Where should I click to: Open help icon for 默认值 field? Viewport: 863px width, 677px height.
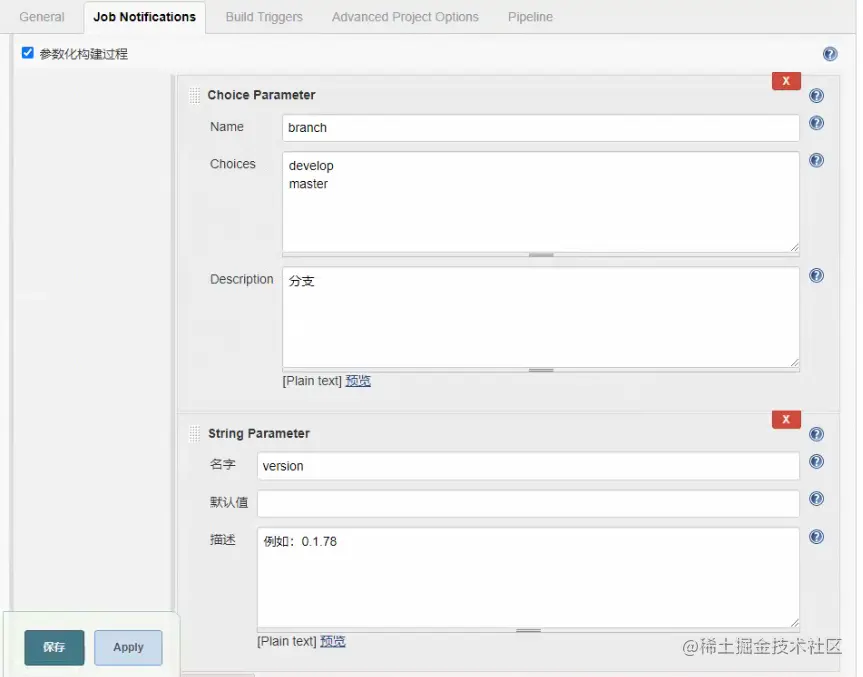pos(816,499)
